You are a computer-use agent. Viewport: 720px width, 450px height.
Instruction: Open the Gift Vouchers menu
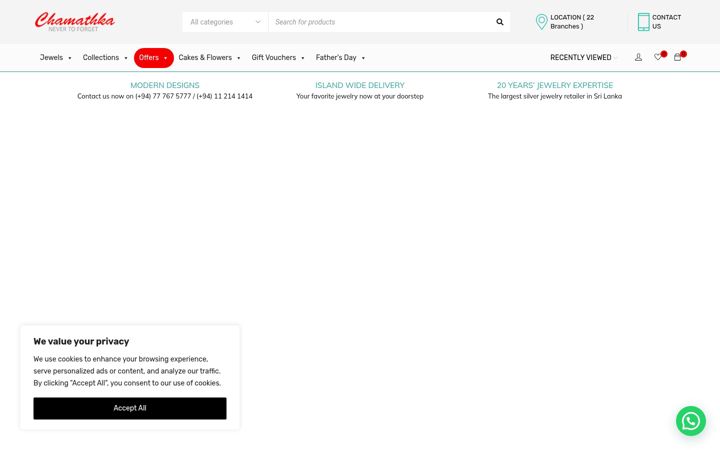coord(274,57)
